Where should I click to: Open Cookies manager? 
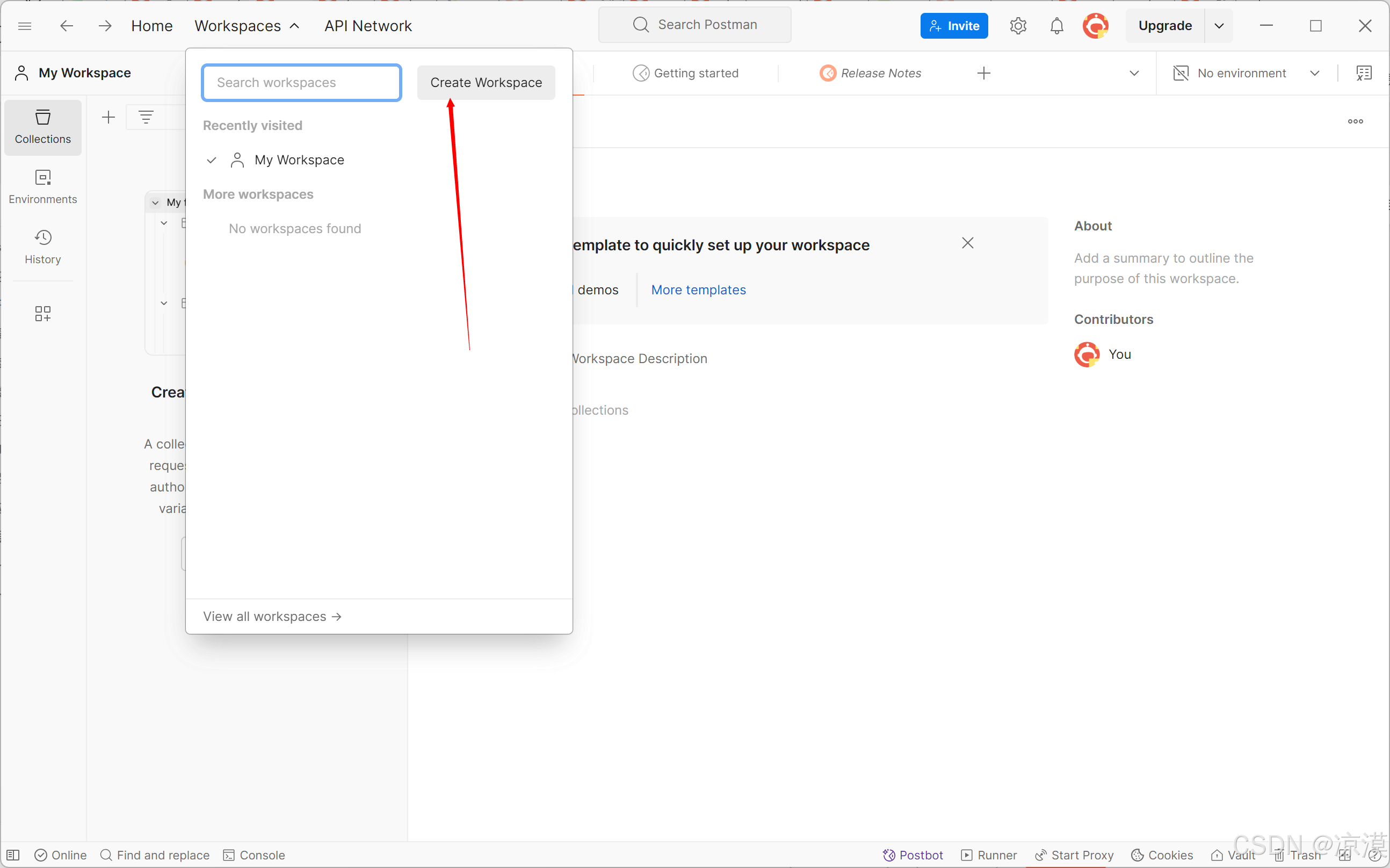tap(1162, 855)
